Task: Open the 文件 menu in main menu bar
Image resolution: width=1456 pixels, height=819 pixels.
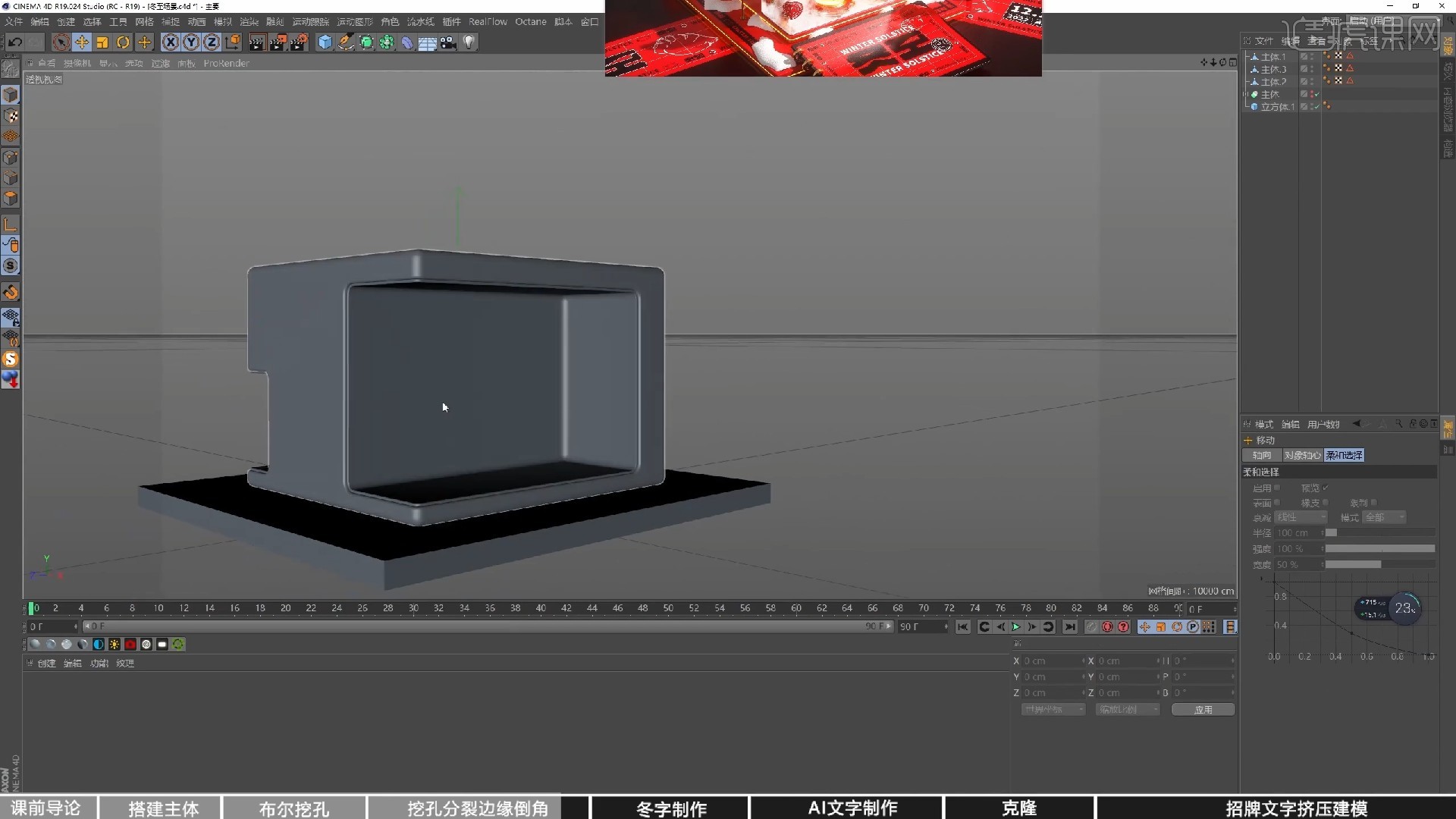Action: pyautogui.click(x=14, y=22)
